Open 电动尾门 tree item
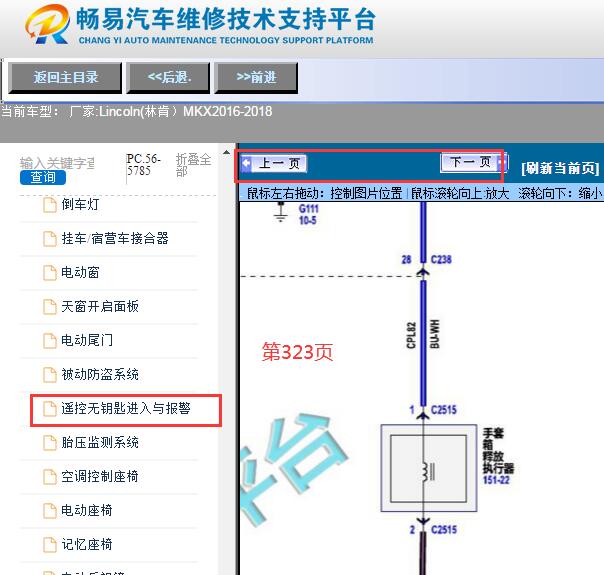Image resolution: width=604 pixels, height=575 pixels. (x=87, y=340)
